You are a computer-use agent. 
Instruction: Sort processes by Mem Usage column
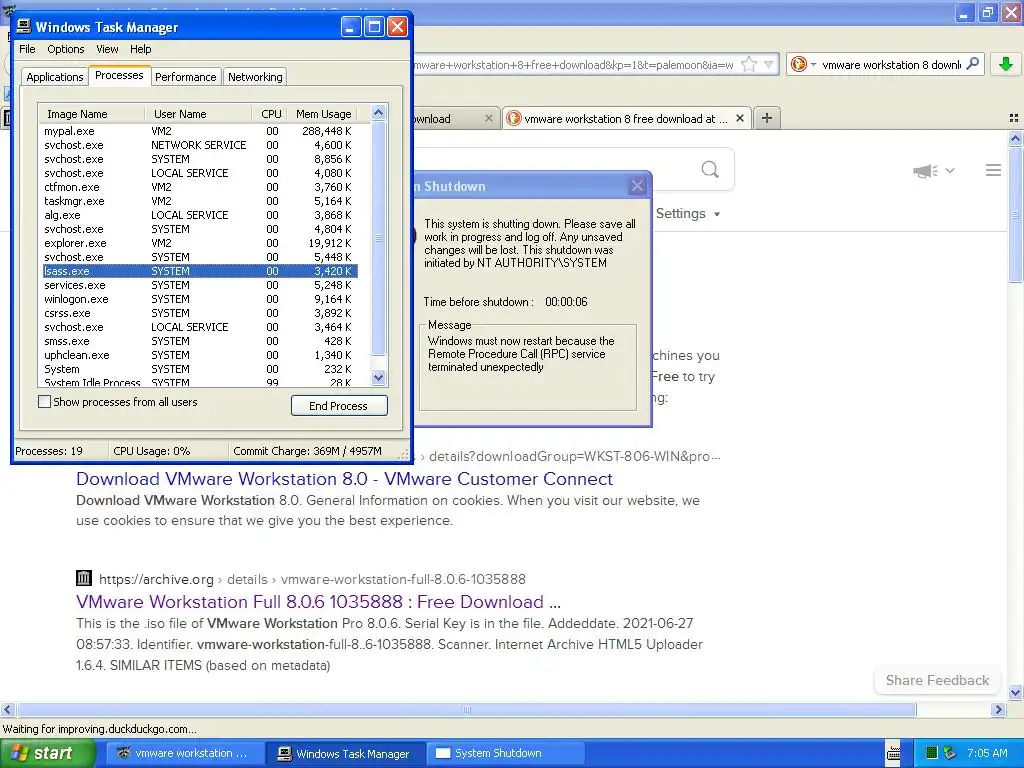tap(323, 114)
